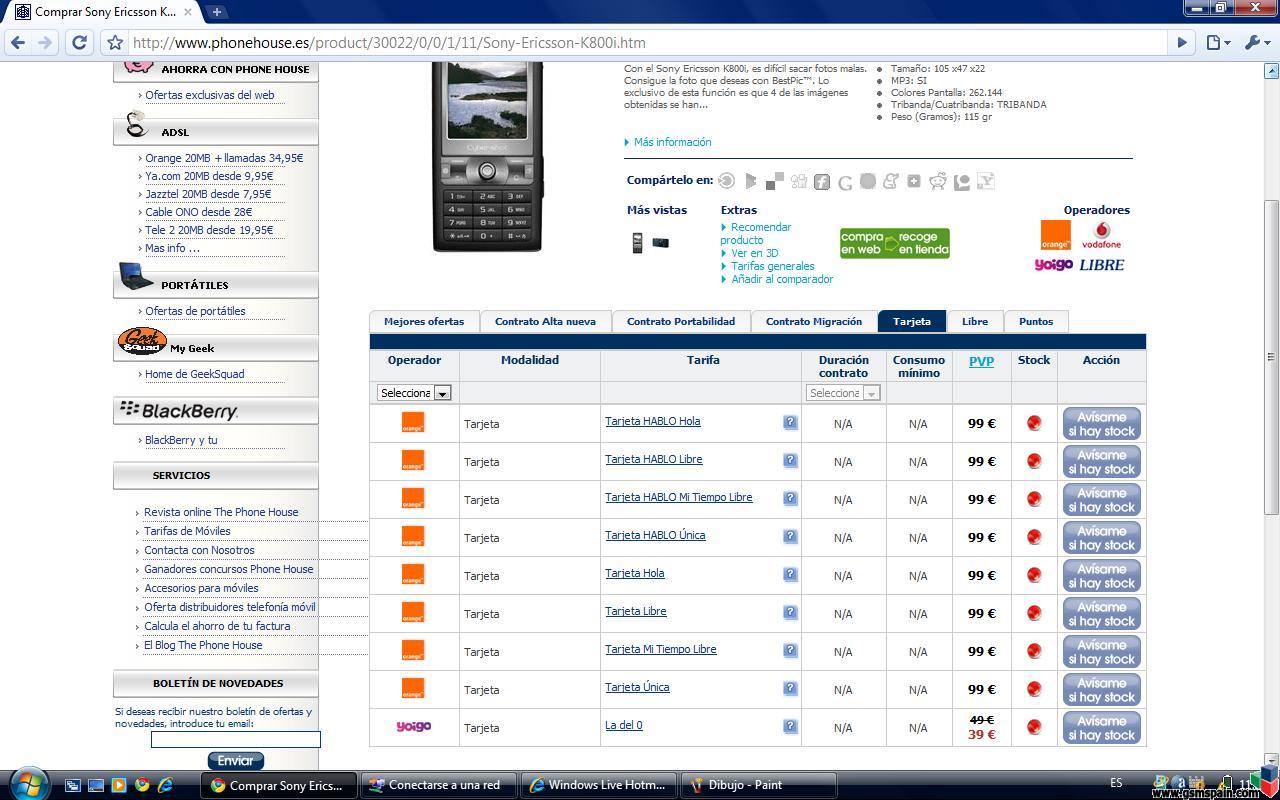
Task: Select the LIBRE operator option
Action: (x=1102, y=265)
